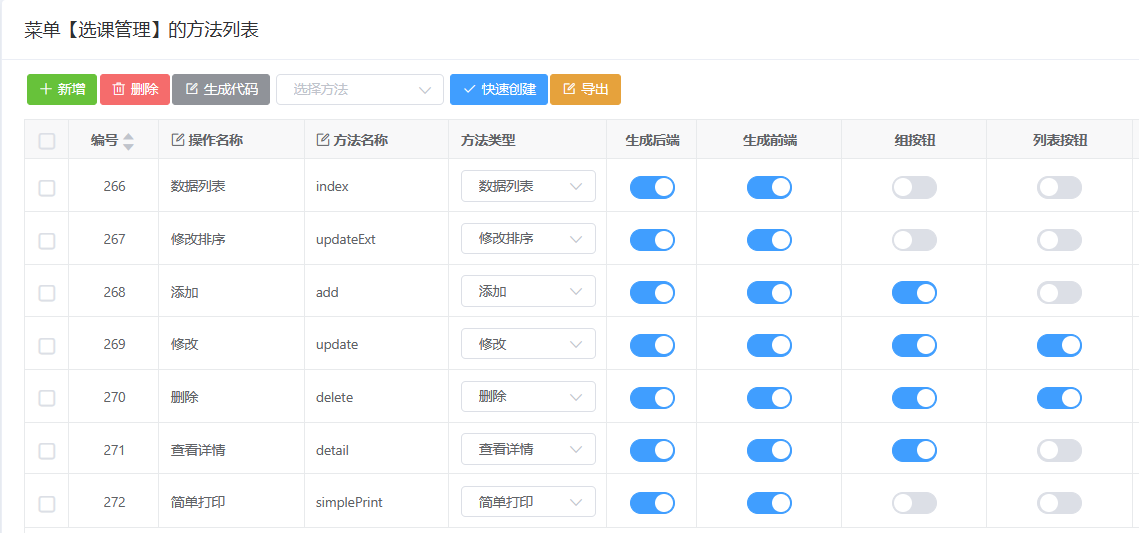Click the checkmark icon on 快速创建 button

click(x=469, y=89)
